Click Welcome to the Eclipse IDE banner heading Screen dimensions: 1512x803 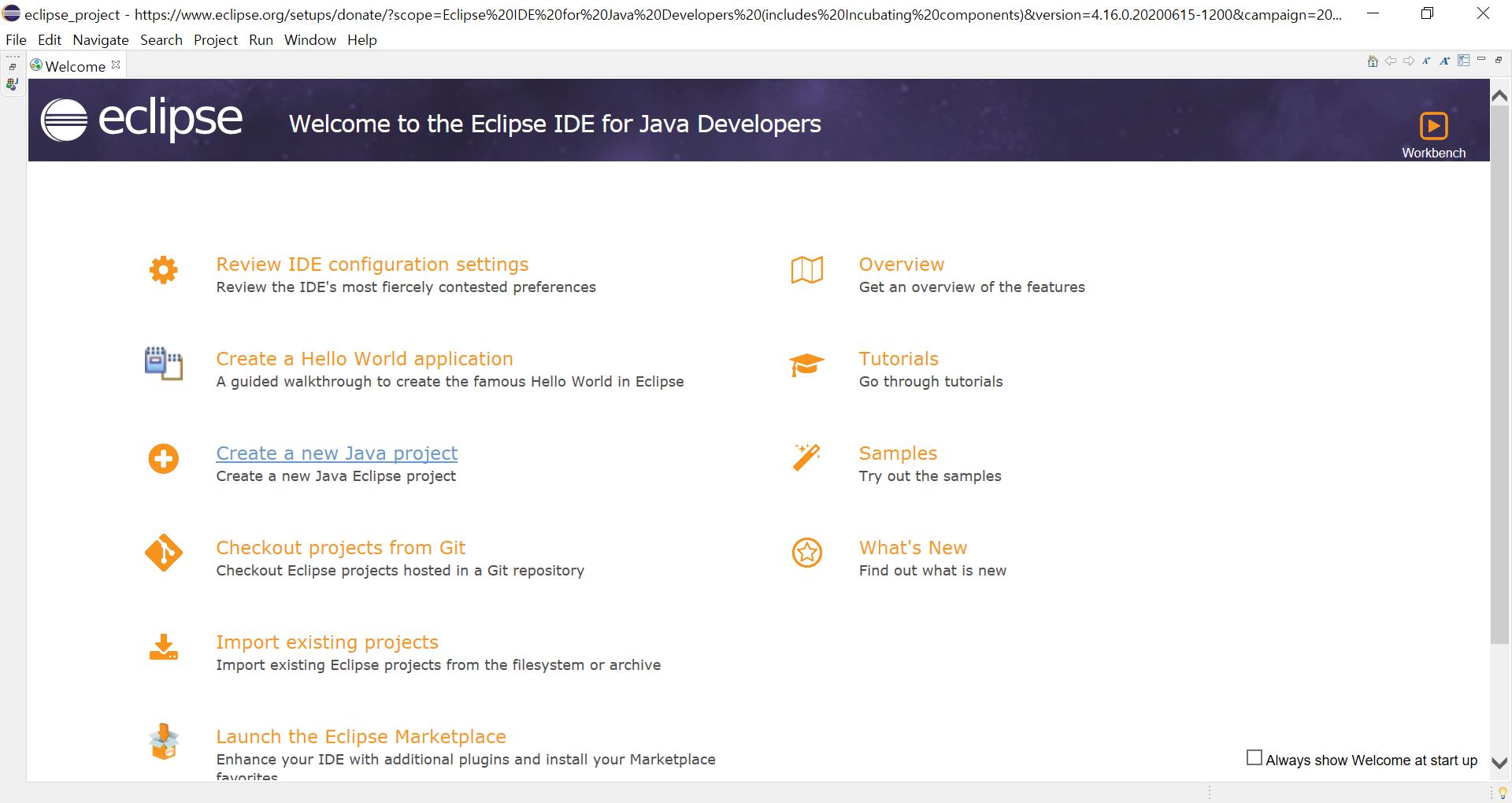554,124
